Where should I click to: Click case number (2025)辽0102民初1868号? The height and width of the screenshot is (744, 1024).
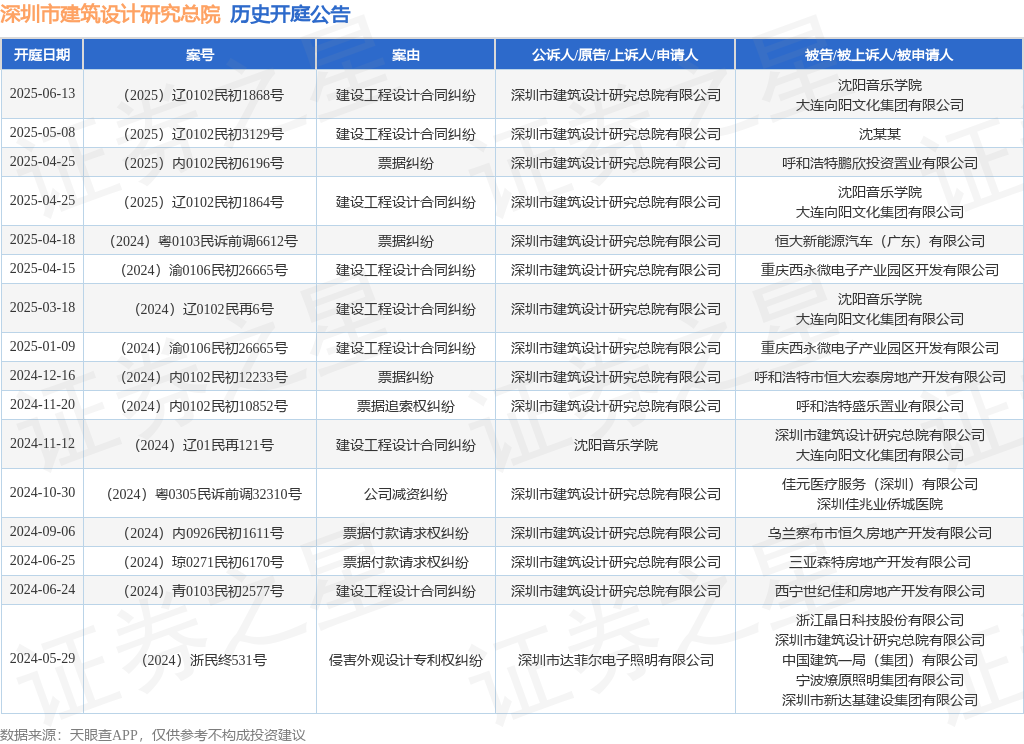(x=203, y=95)
